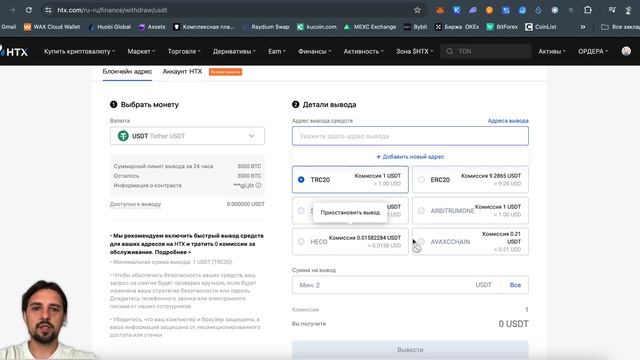Open the Активы menu

552,51
